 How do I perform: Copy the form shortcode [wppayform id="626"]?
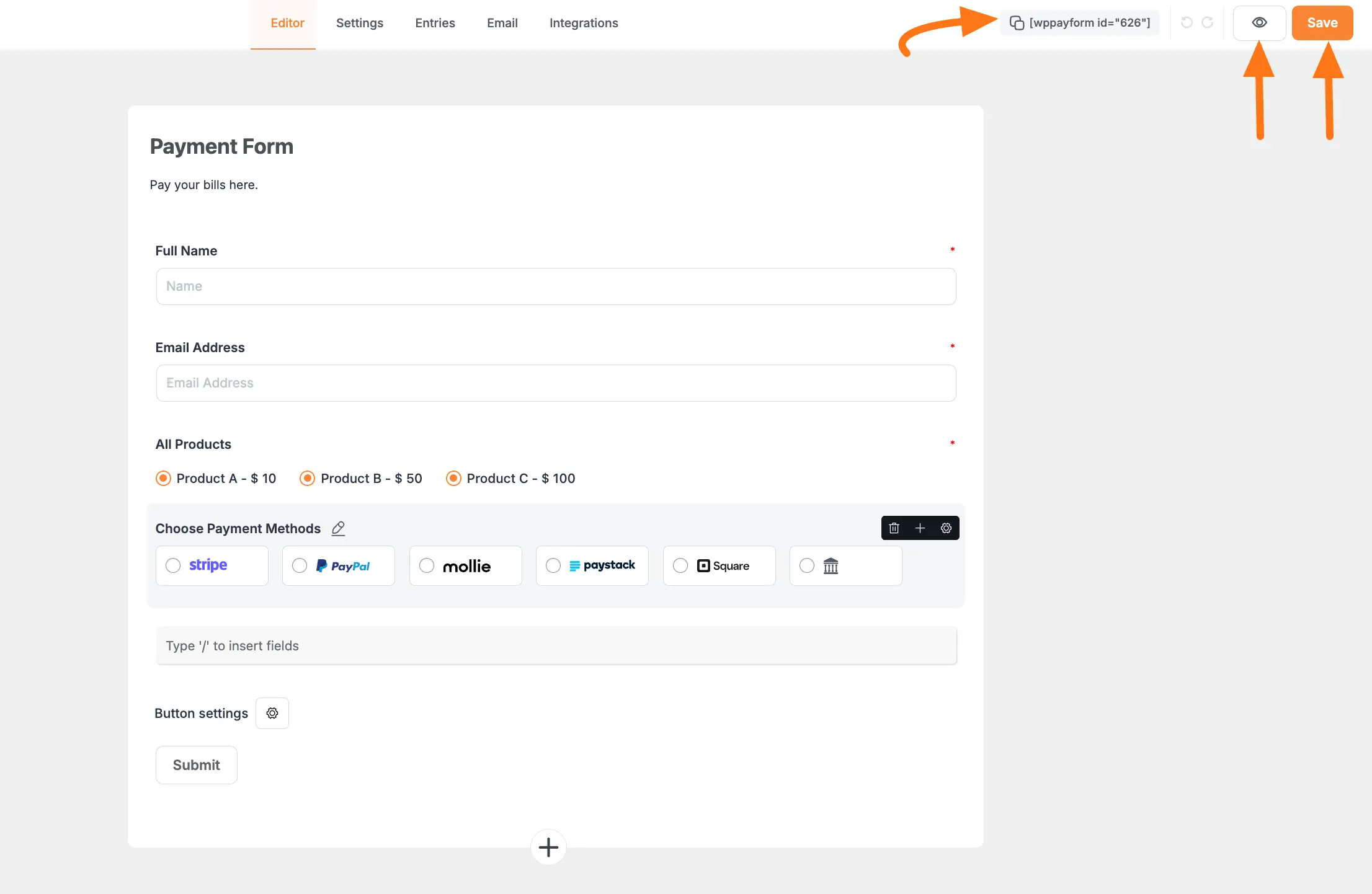pyautogui.click(x=1079, y=22)
